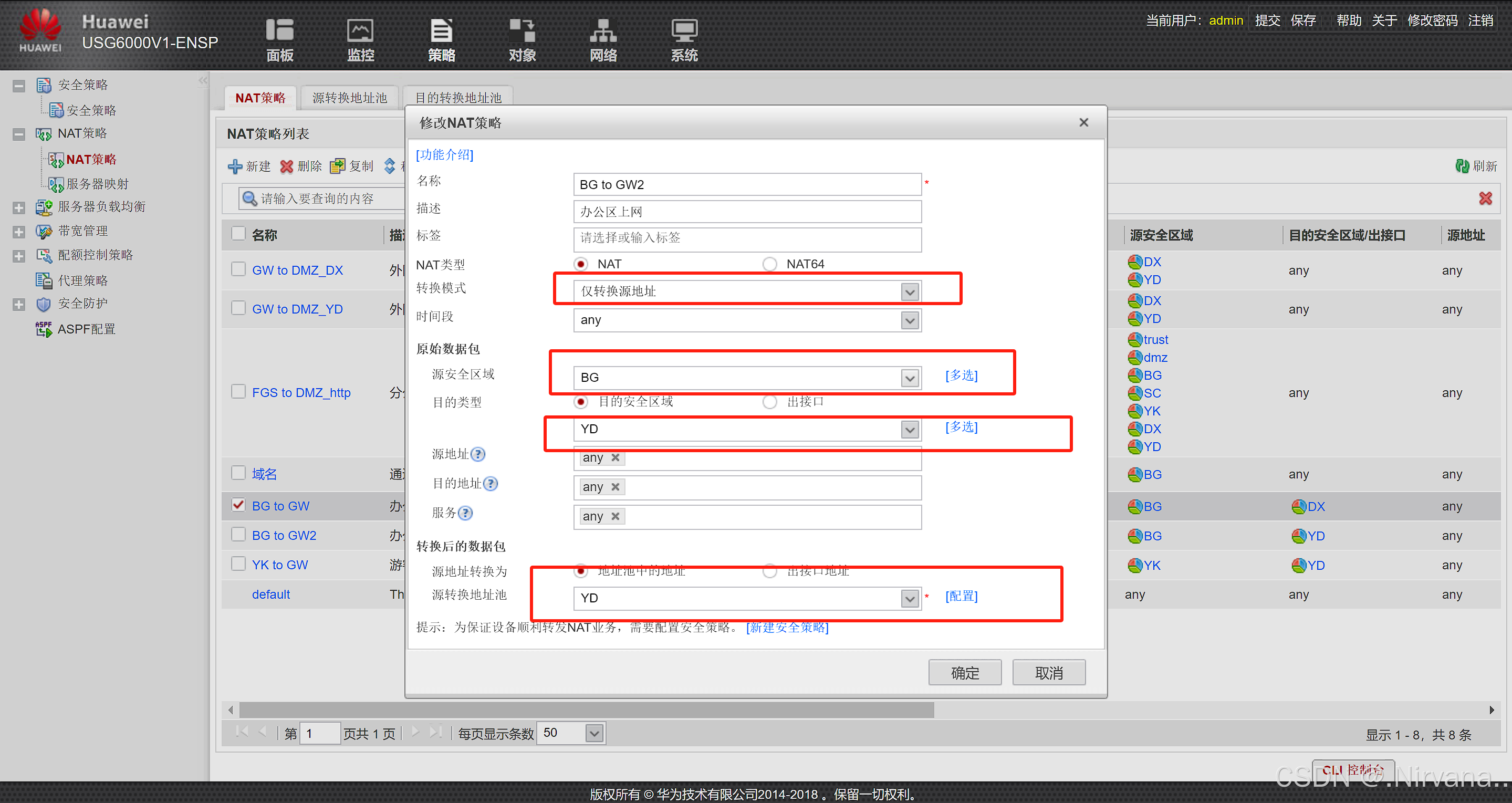The image size is (1512, 803).
Task: Select 服务器映射 in the sidebar
Action: [98, 184]
